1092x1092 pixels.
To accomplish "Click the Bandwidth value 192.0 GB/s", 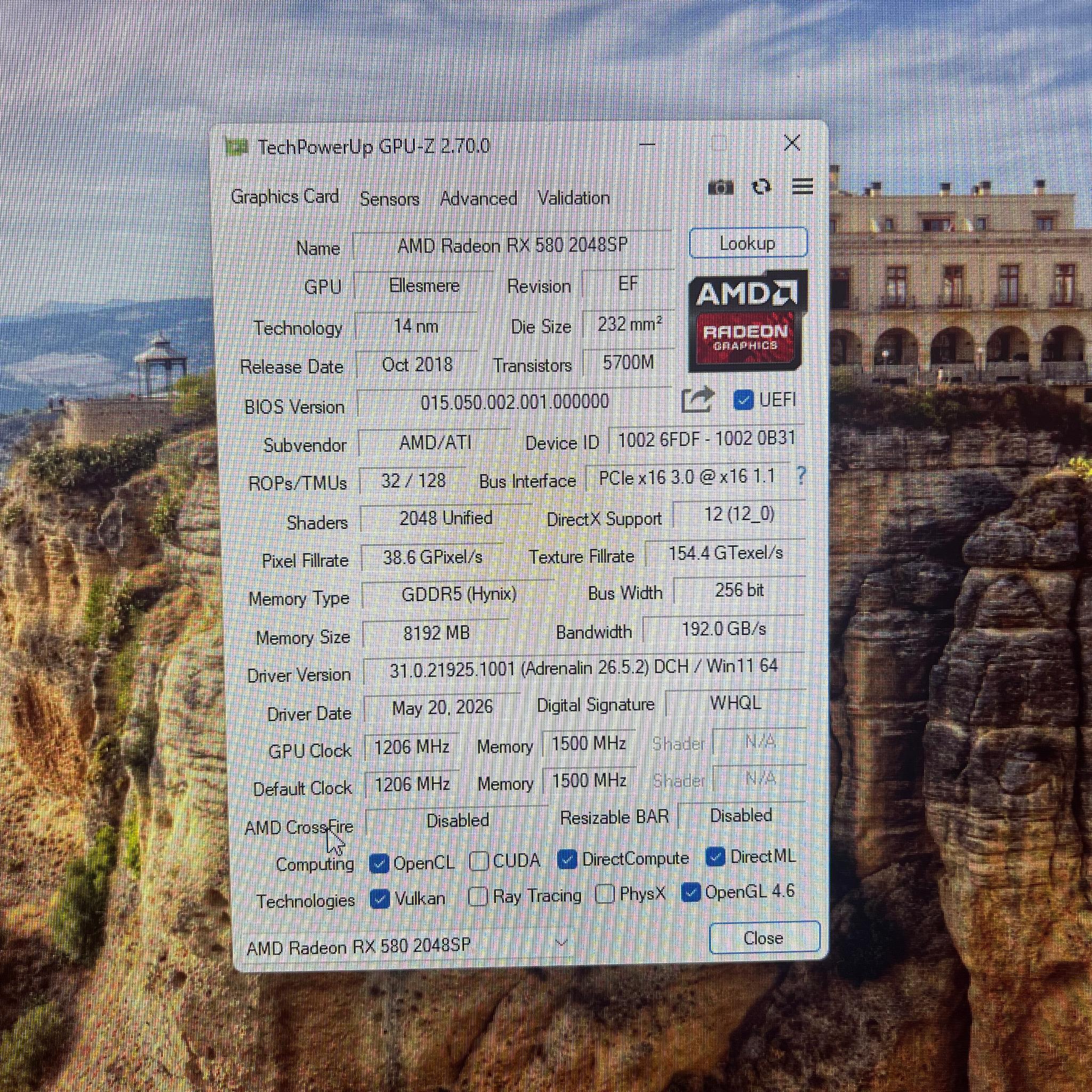I will tap(724, 629).
